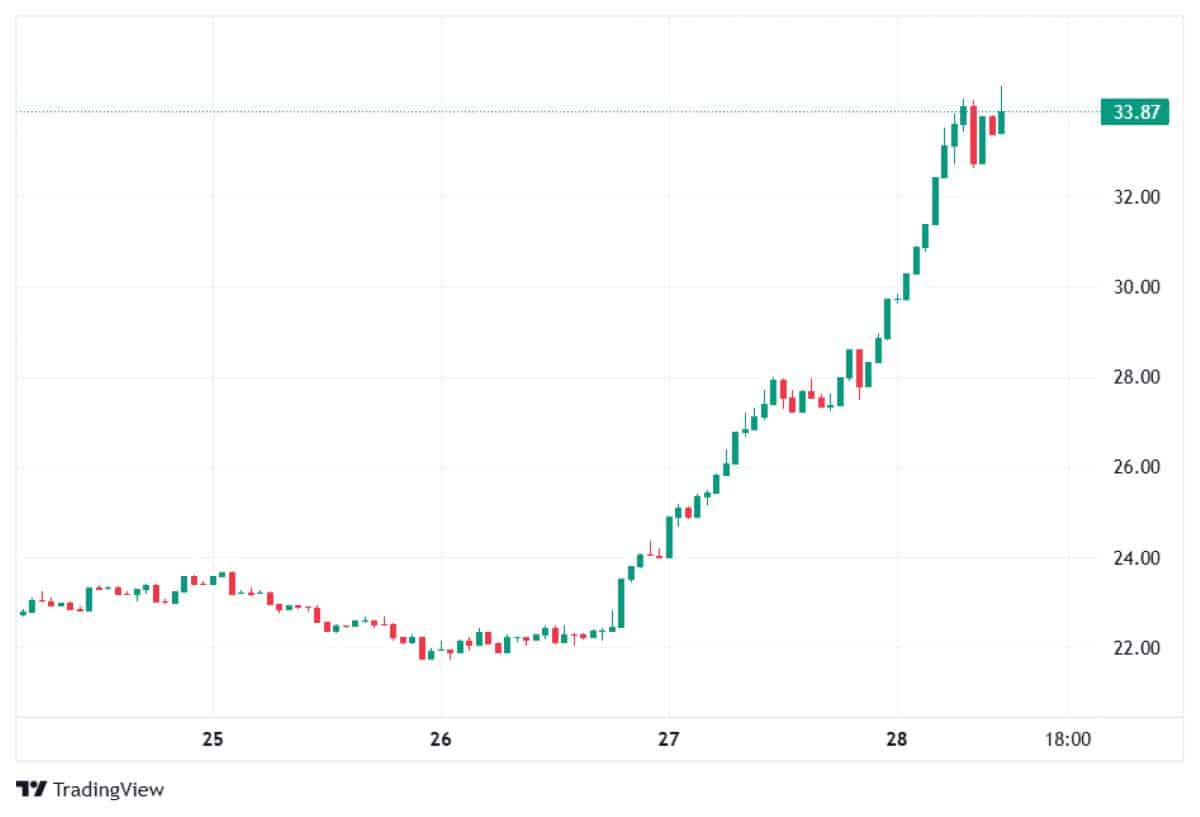Click the 22.00 price scale label
Viewport: 1200px width, 817px height.
tap(1136, 647)
